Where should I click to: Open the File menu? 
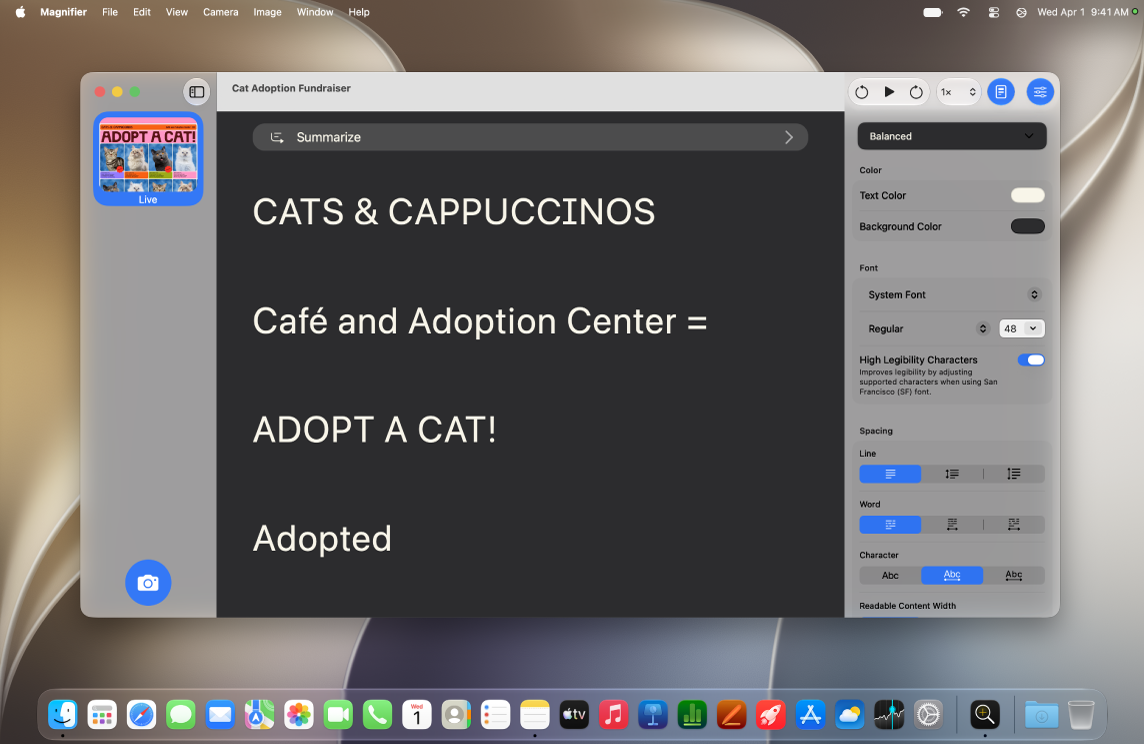(x=110, y=12)
